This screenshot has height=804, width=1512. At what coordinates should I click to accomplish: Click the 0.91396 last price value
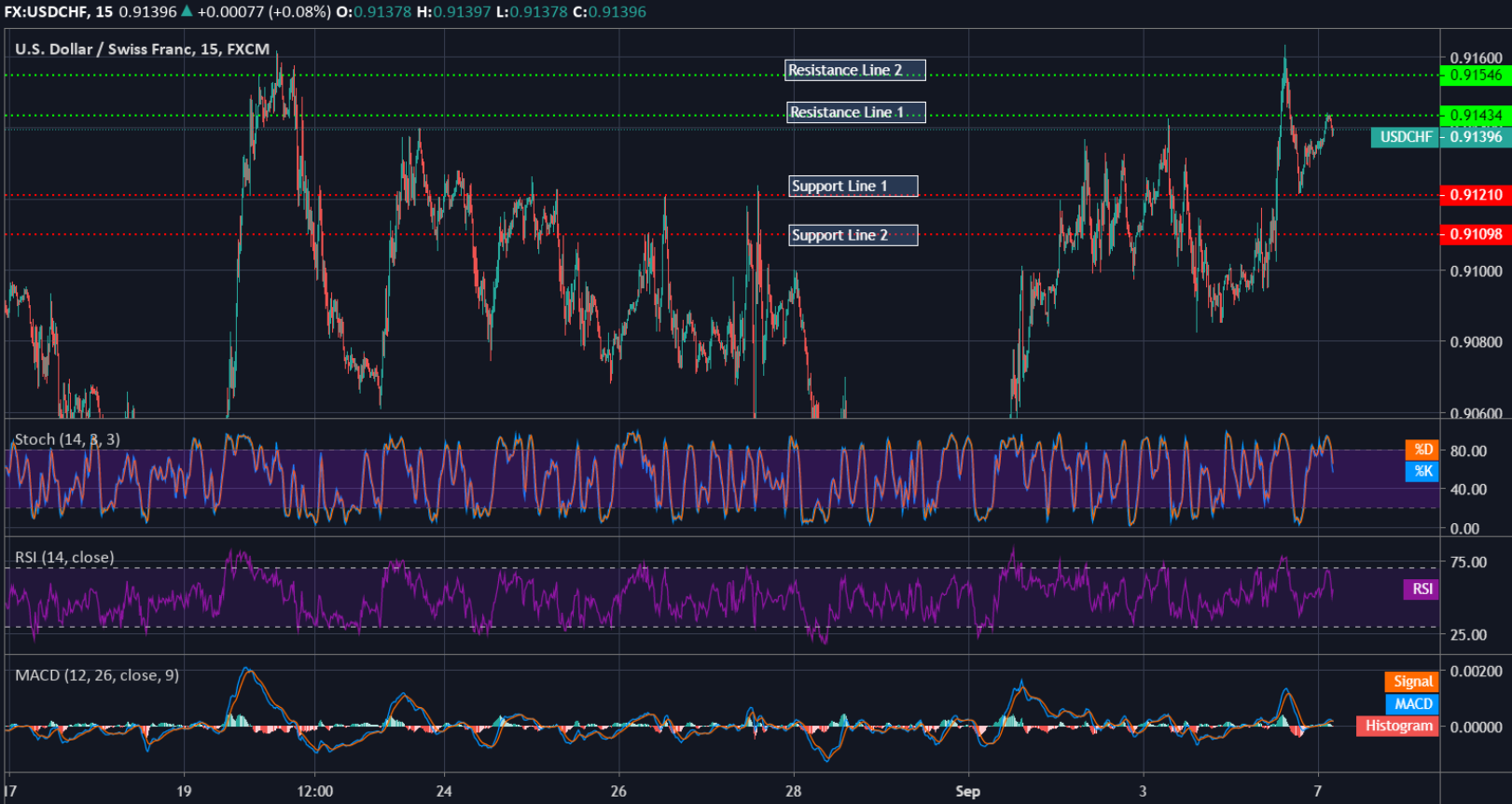1476,137
